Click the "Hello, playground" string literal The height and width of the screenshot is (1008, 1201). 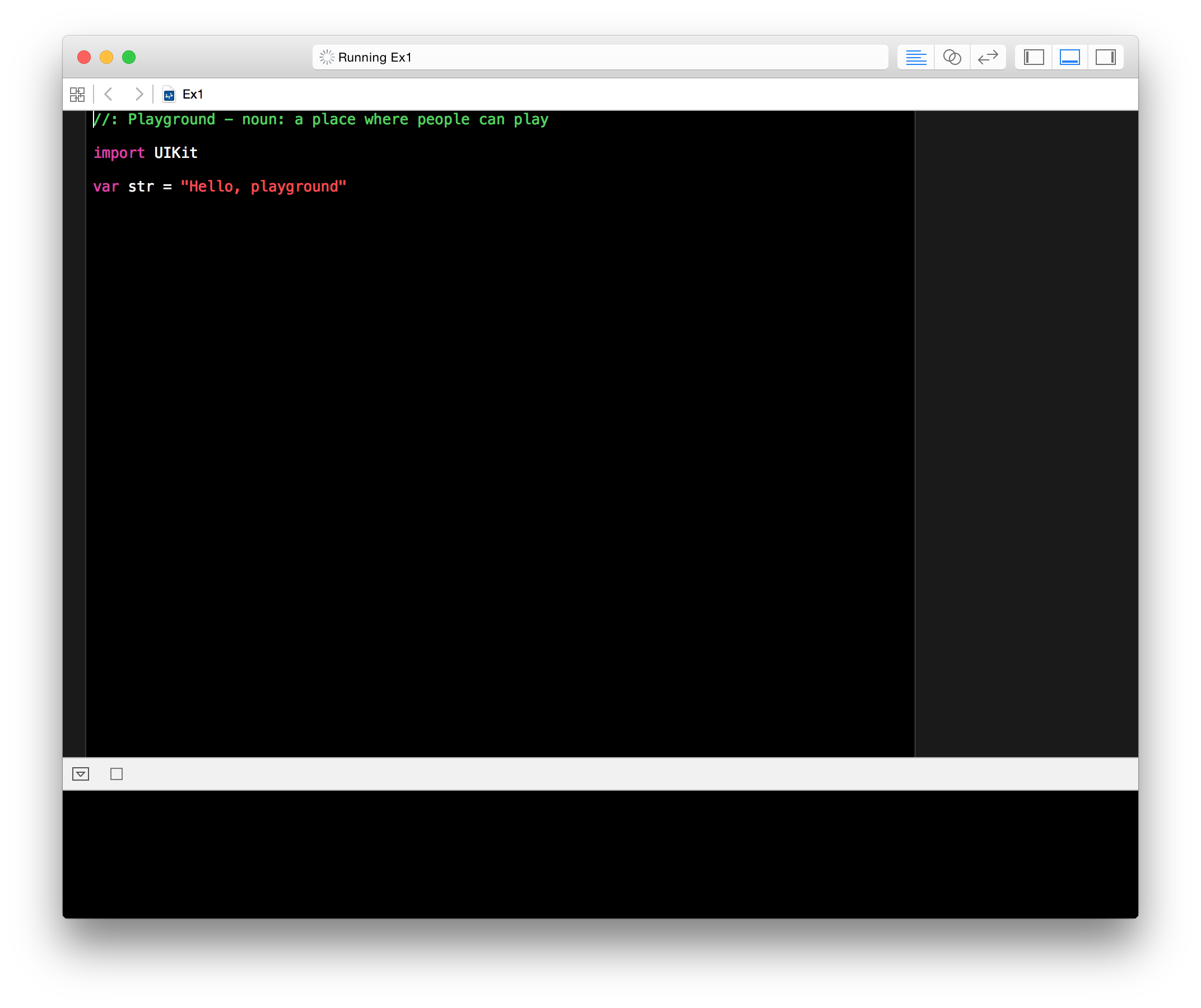pyautogui.click(x=263, y=187)
